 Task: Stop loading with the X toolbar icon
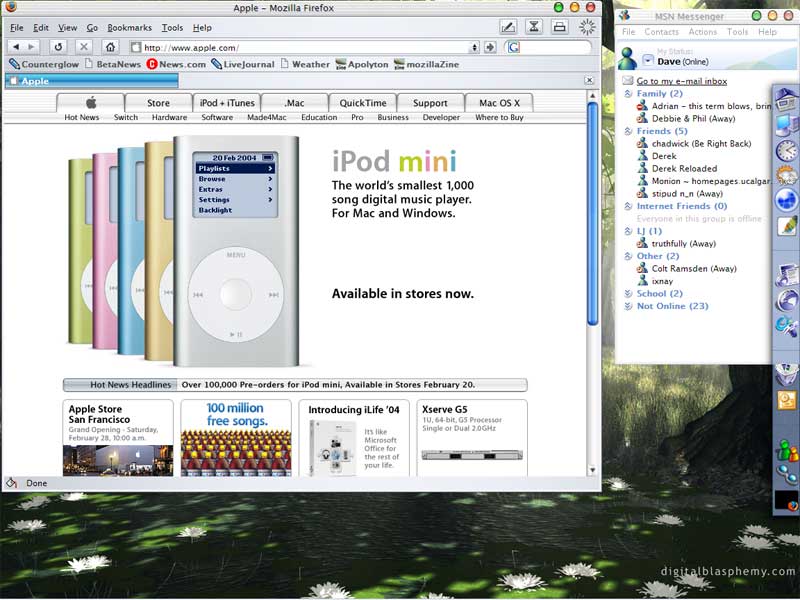click(x=84, y=47)
